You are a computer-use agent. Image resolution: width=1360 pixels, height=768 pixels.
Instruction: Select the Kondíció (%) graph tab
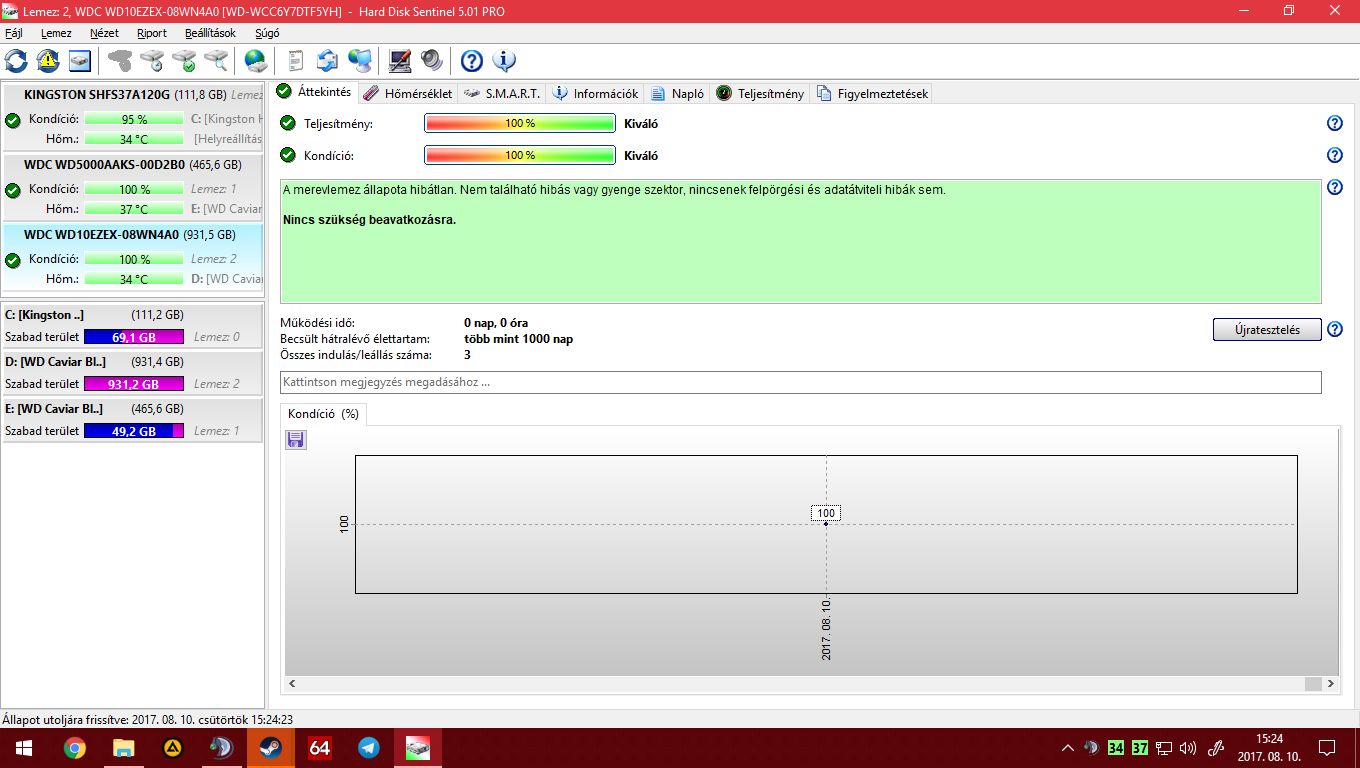323,414
